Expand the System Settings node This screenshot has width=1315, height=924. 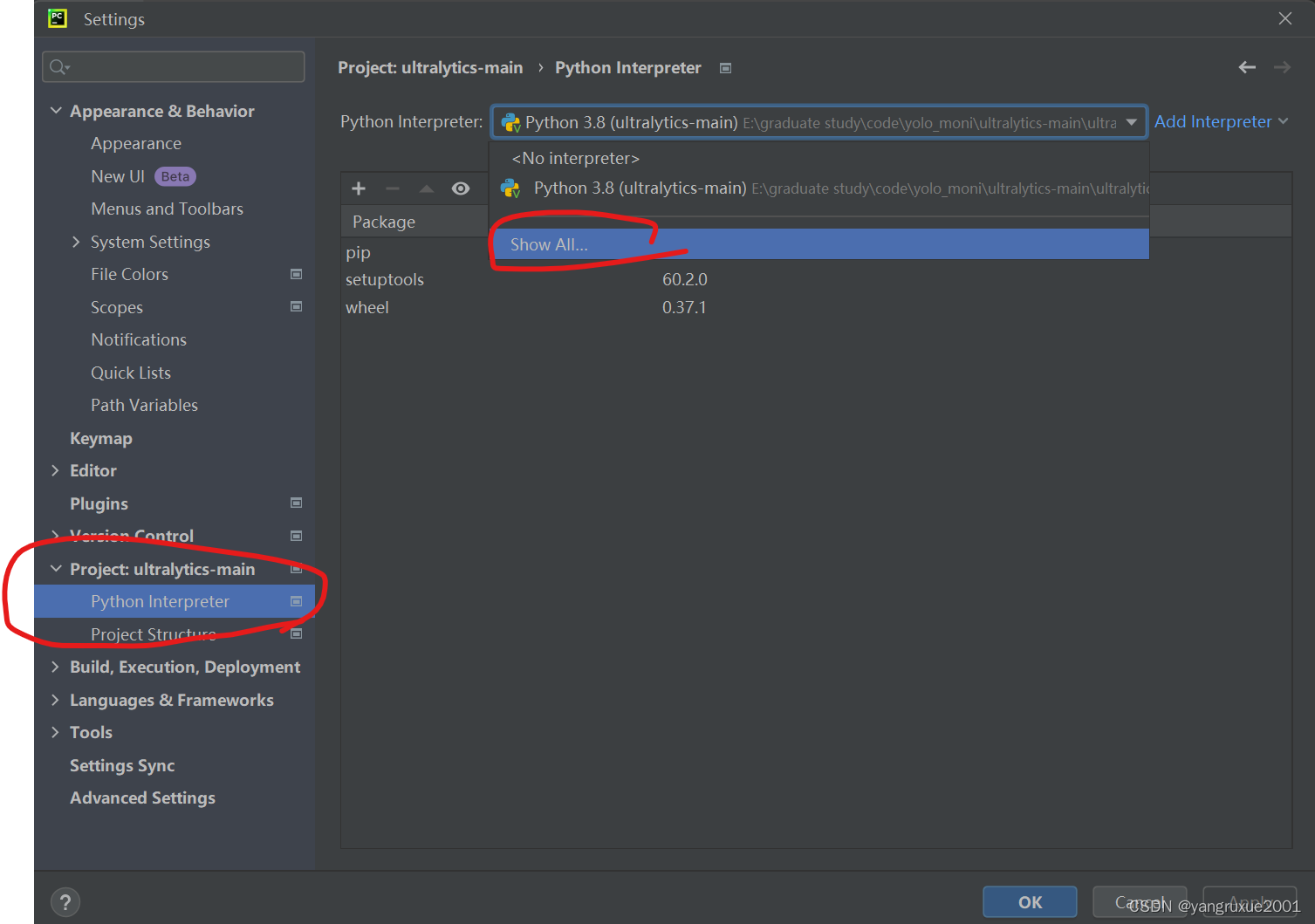pos(76,242)
